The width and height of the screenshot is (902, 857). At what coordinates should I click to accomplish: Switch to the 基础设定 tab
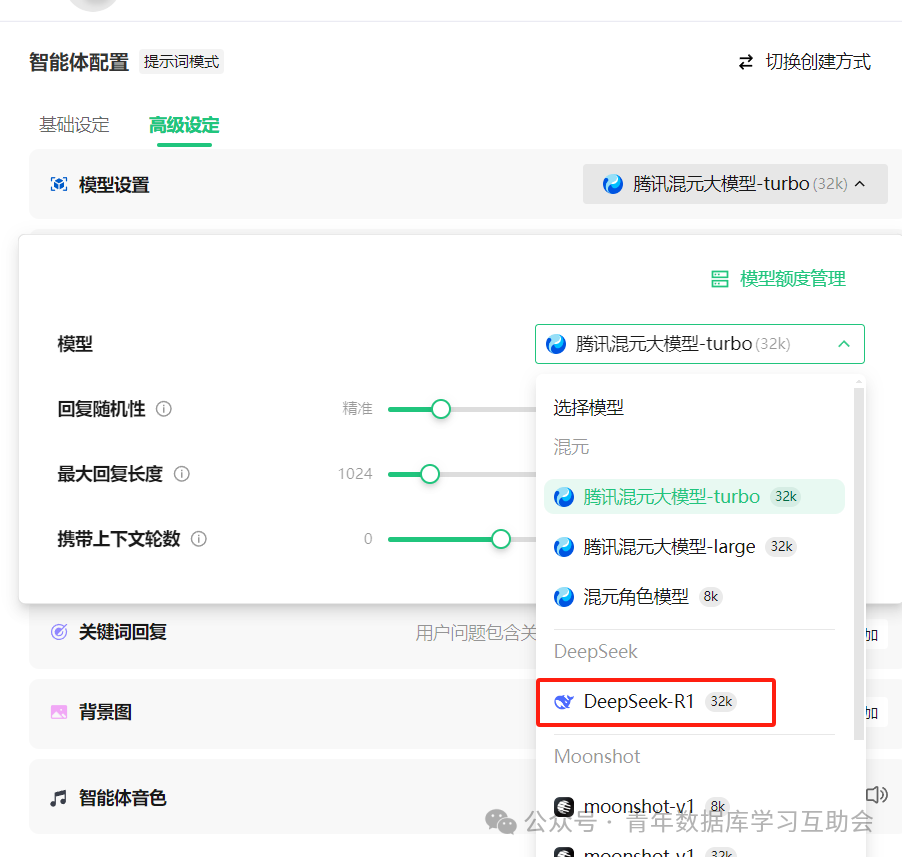pos(74,125)
